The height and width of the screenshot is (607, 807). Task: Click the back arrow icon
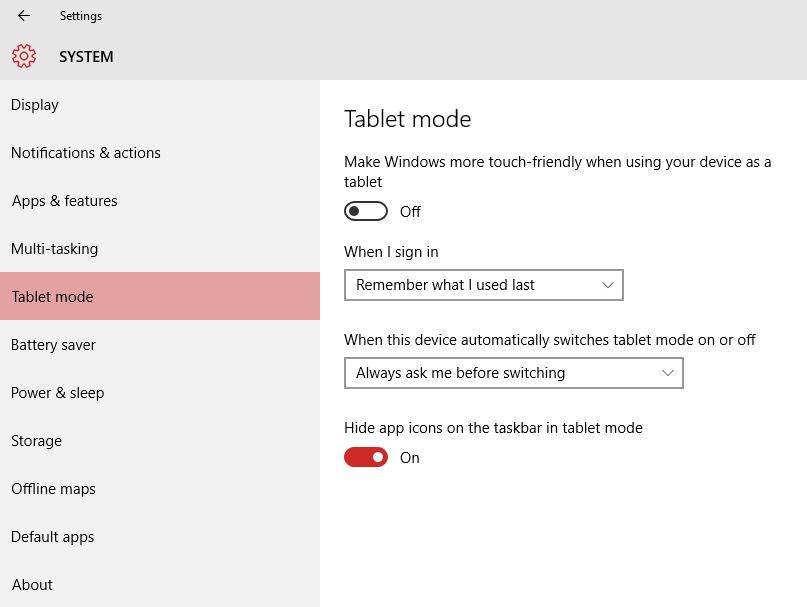[x=24, y=15]
